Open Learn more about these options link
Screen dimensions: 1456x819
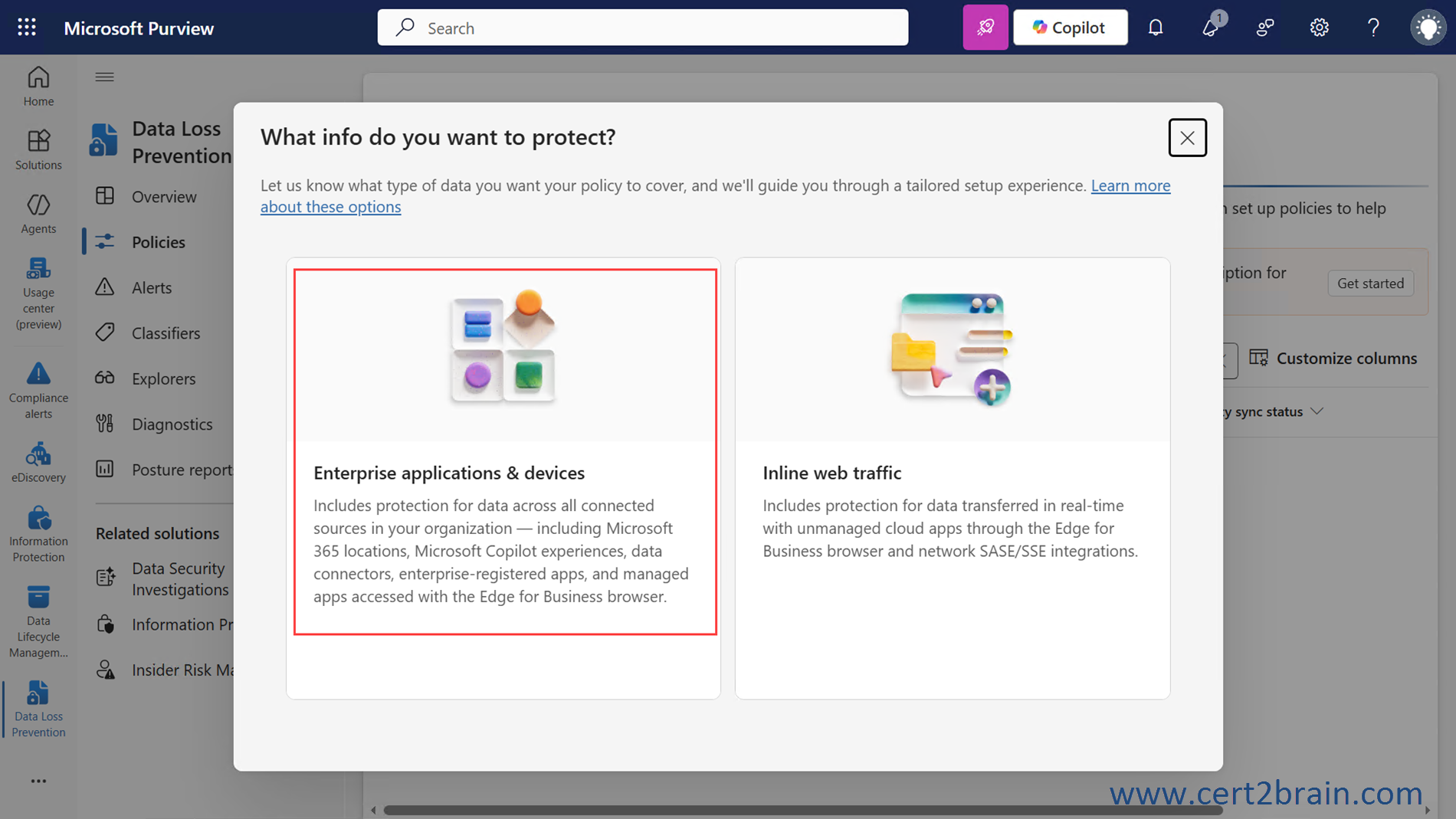(1130, 185)
